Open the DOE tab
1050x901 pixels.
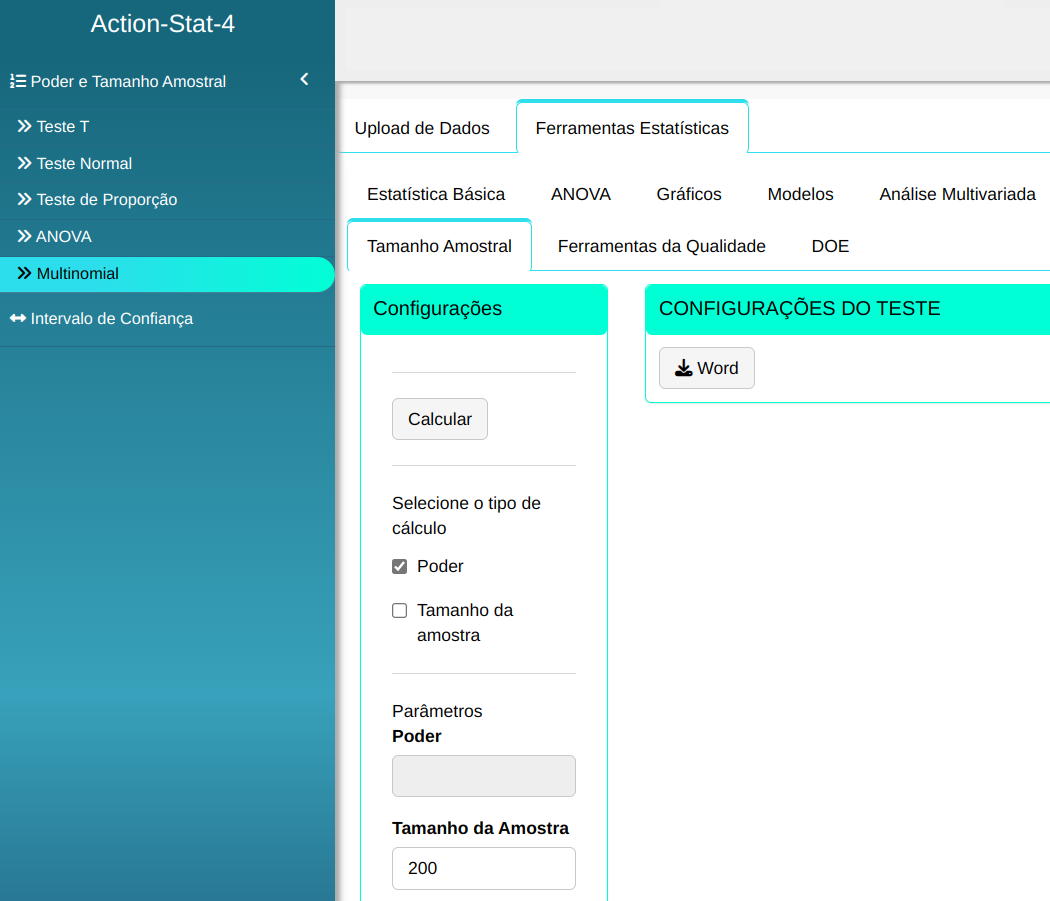pos(830,246)
